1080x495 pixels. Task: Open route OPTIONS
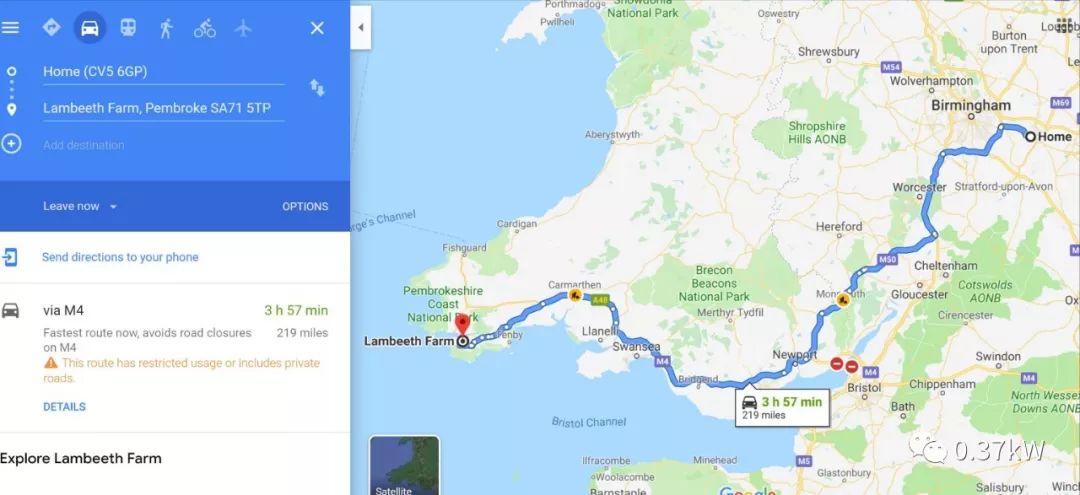(x=305, y=207)
